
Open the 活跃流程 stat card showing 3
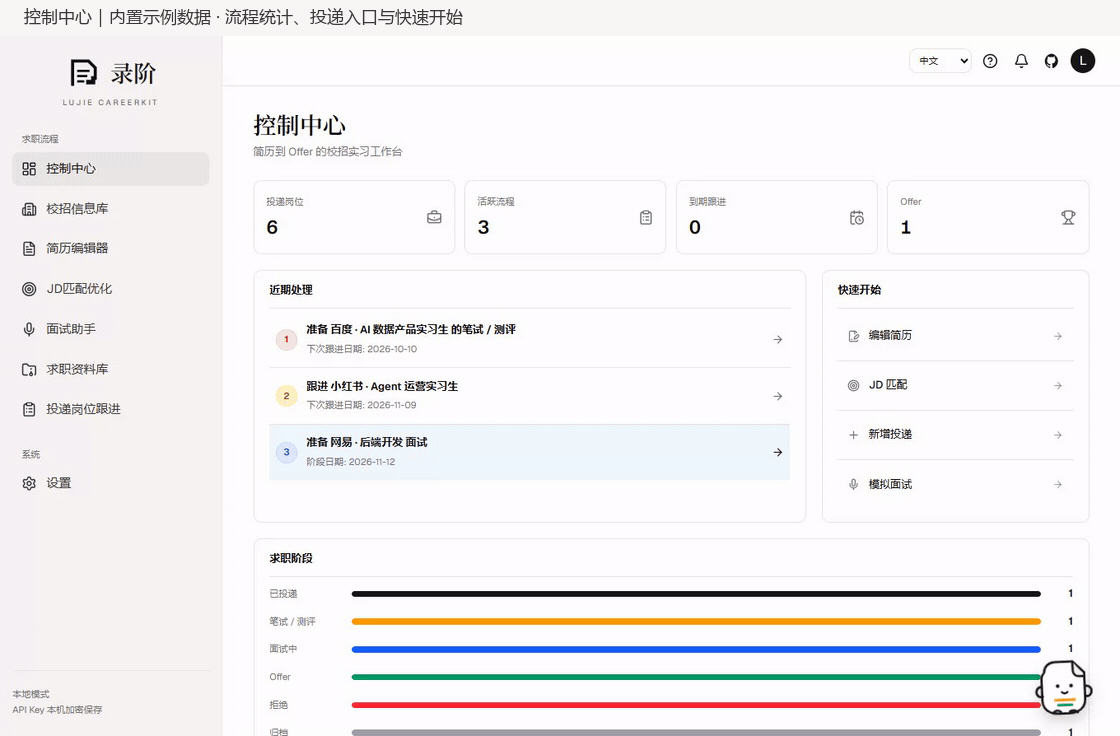pyautogui.click(x=565, y=217)
